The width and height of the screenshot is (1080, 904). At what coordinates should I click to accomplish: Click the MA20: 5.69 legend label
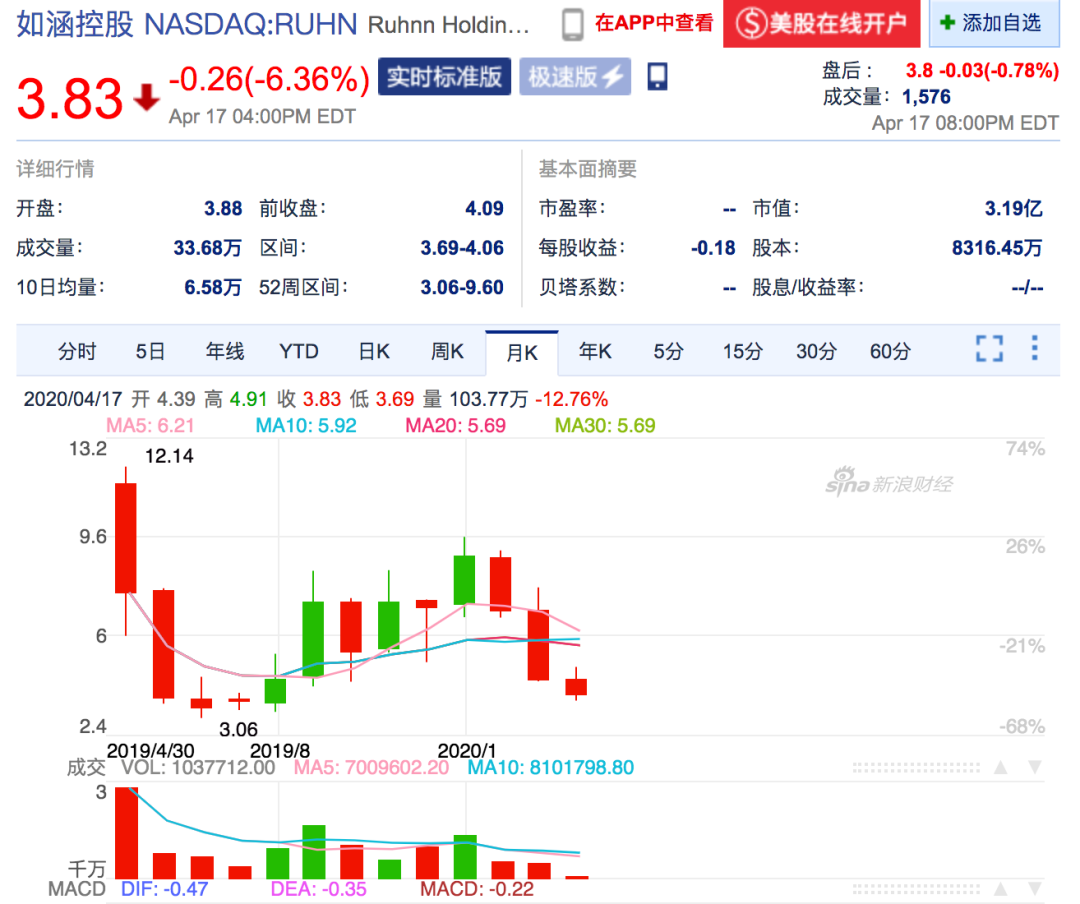tap(455, 425)
